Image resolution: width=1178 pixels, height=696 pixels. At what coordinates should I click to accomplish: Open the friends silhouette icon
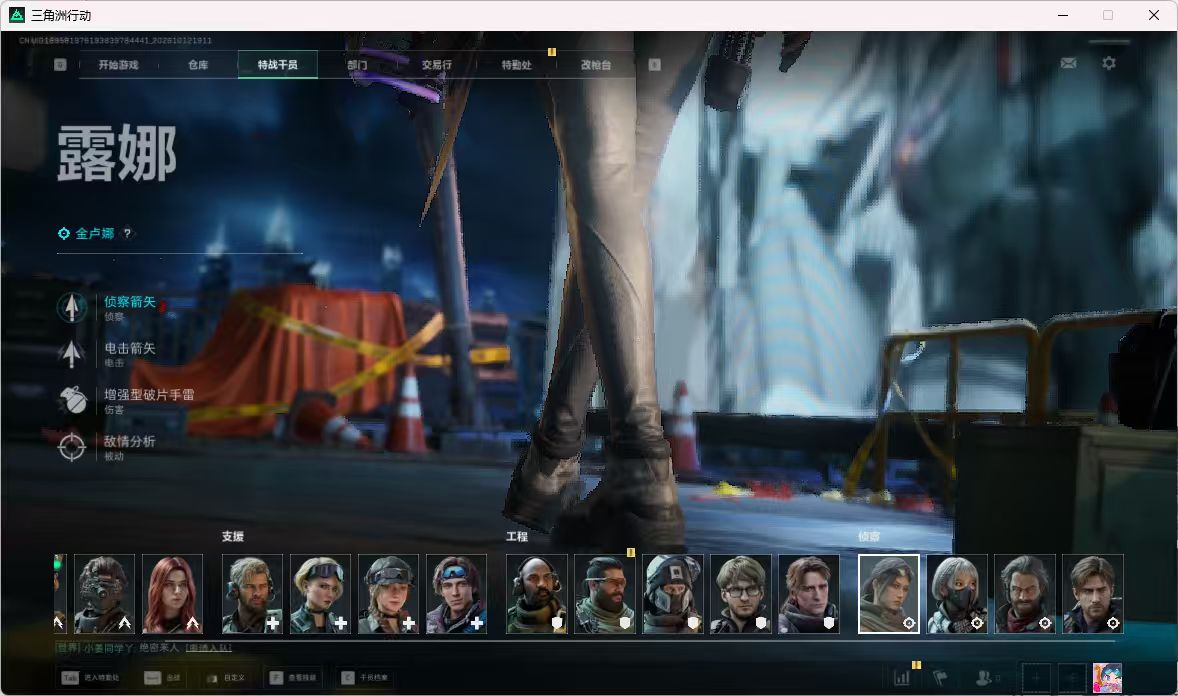coord(983,678)
